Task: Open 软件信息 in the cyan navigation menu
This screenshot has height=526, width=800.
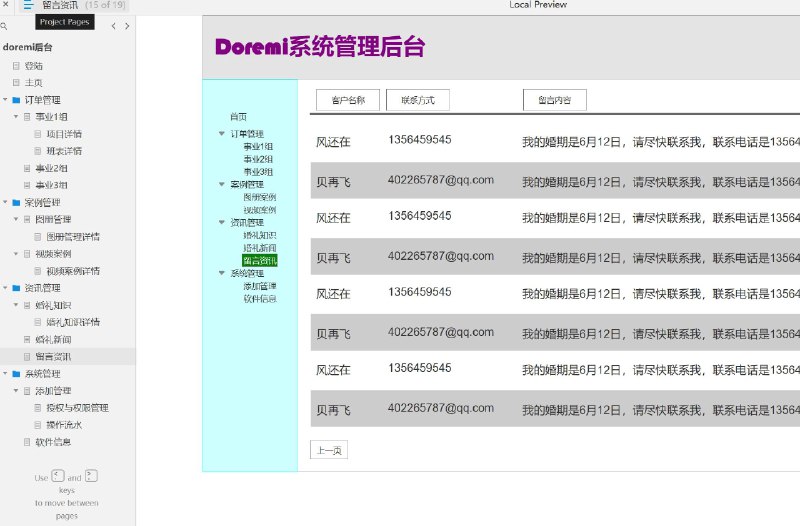Action: (260, 299)
